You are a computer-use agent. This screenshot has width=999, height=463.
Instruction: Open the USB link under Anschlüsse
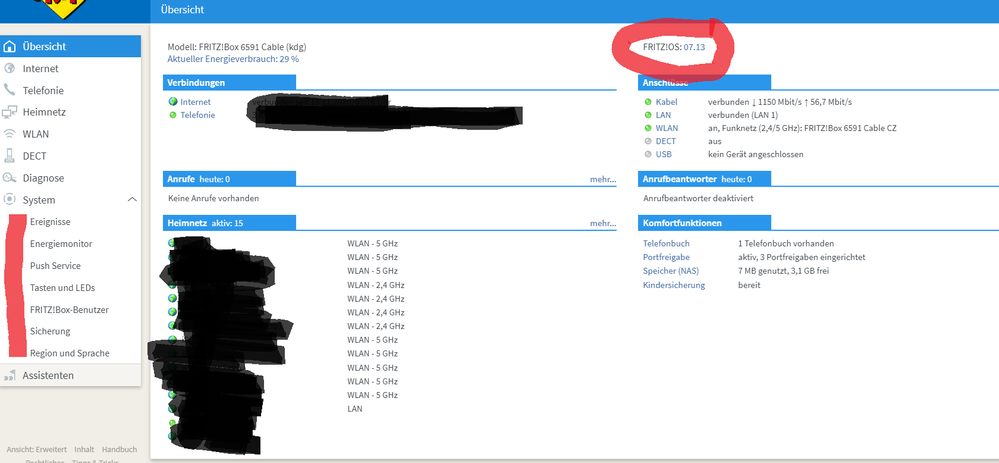pyautogui.click(x=663, y=154)
